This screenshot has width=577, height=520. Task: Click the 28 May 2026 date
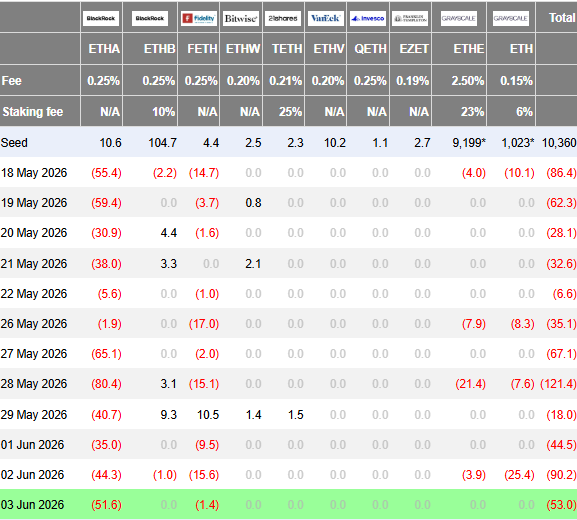(x=34, y=384)
